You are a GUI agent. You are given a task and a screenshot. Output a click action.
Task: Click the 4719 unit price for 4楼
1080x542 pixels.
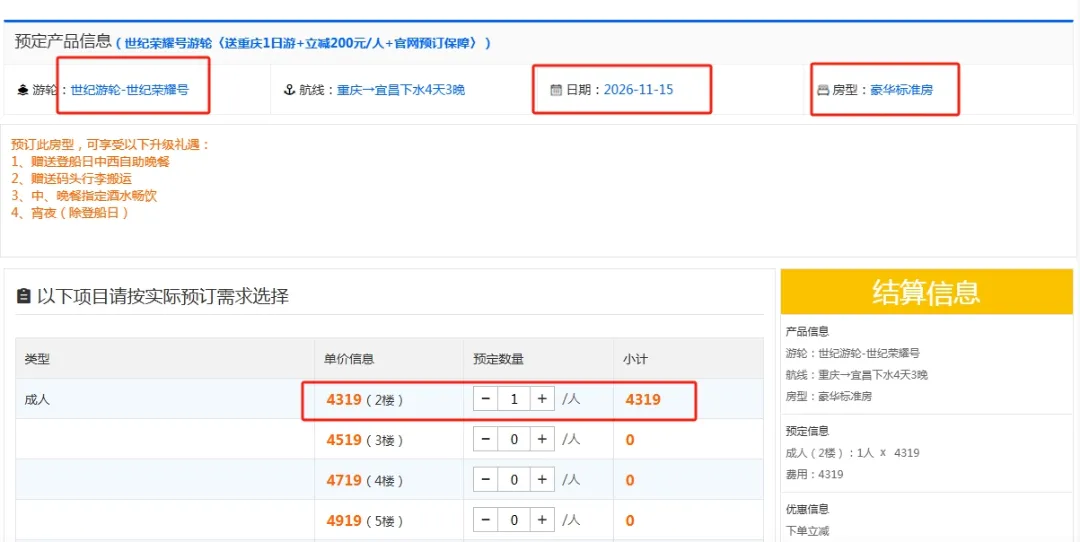(x=343, y=480)
